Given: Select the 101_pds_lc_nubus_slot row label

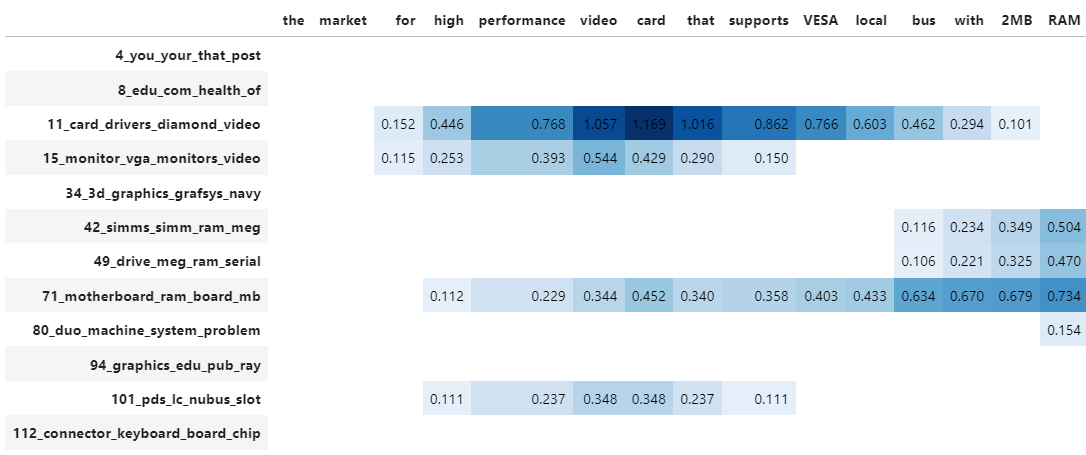Looking at the screenshot, I should tap(186, 399).
